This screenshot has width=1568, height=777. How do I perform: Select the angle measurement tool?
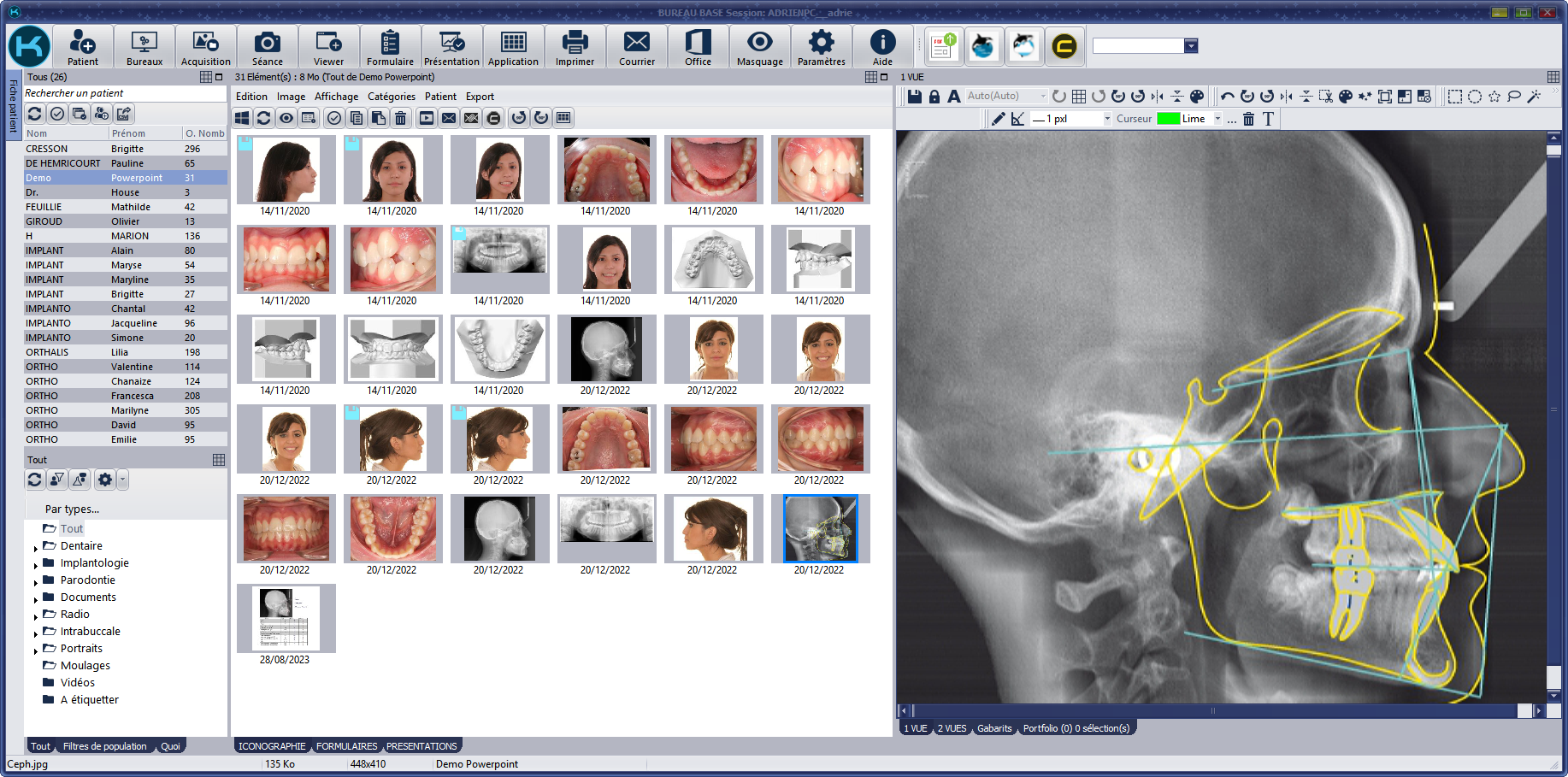pos(1017,119)
